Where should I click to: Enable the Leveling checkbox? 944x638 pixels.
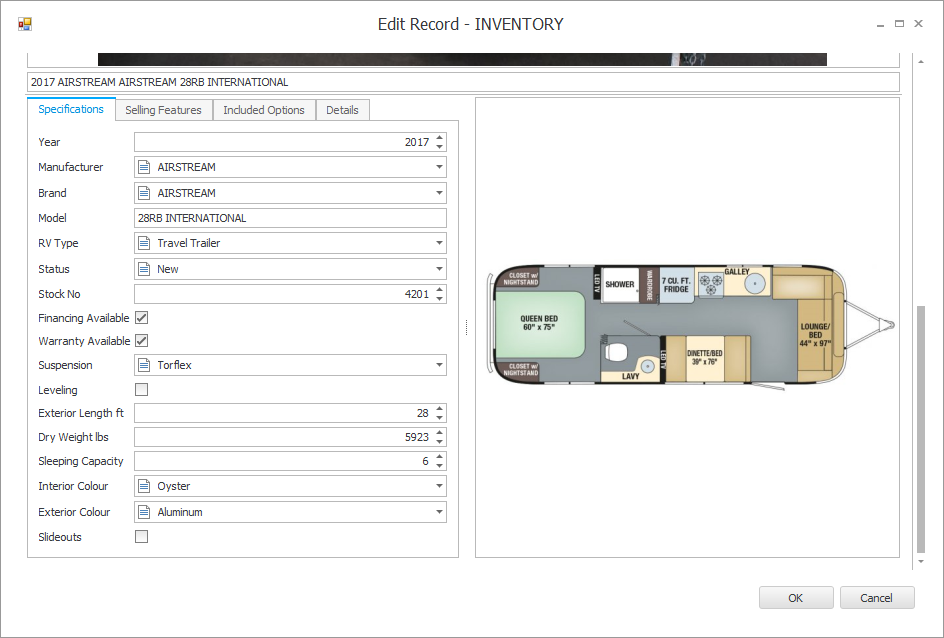click(141, 390)
